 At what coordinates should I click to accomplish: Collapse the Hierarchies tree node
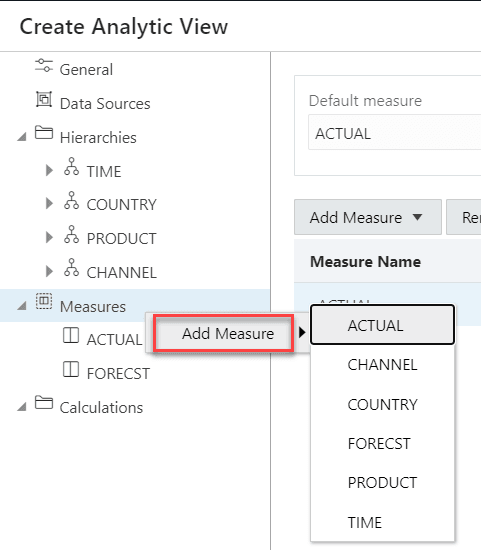22,136
